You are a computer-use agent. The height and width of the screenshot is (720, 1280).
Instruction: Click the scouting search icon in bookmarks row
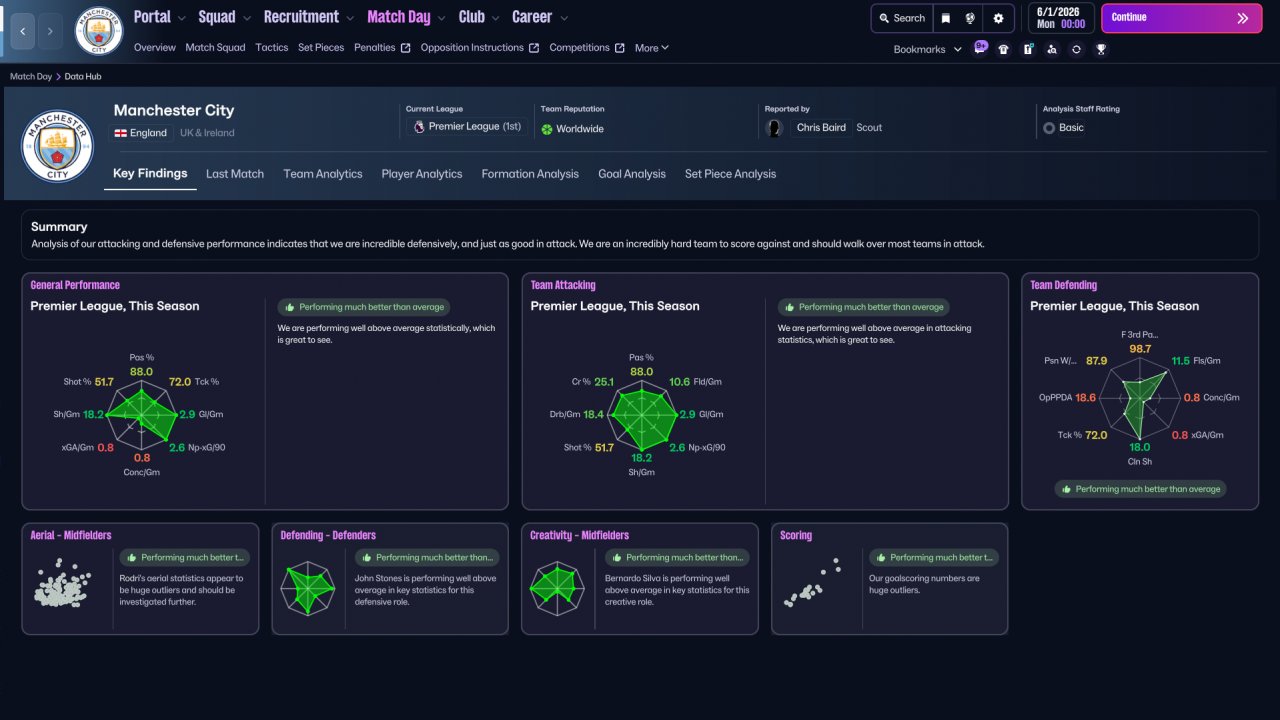1052,49
